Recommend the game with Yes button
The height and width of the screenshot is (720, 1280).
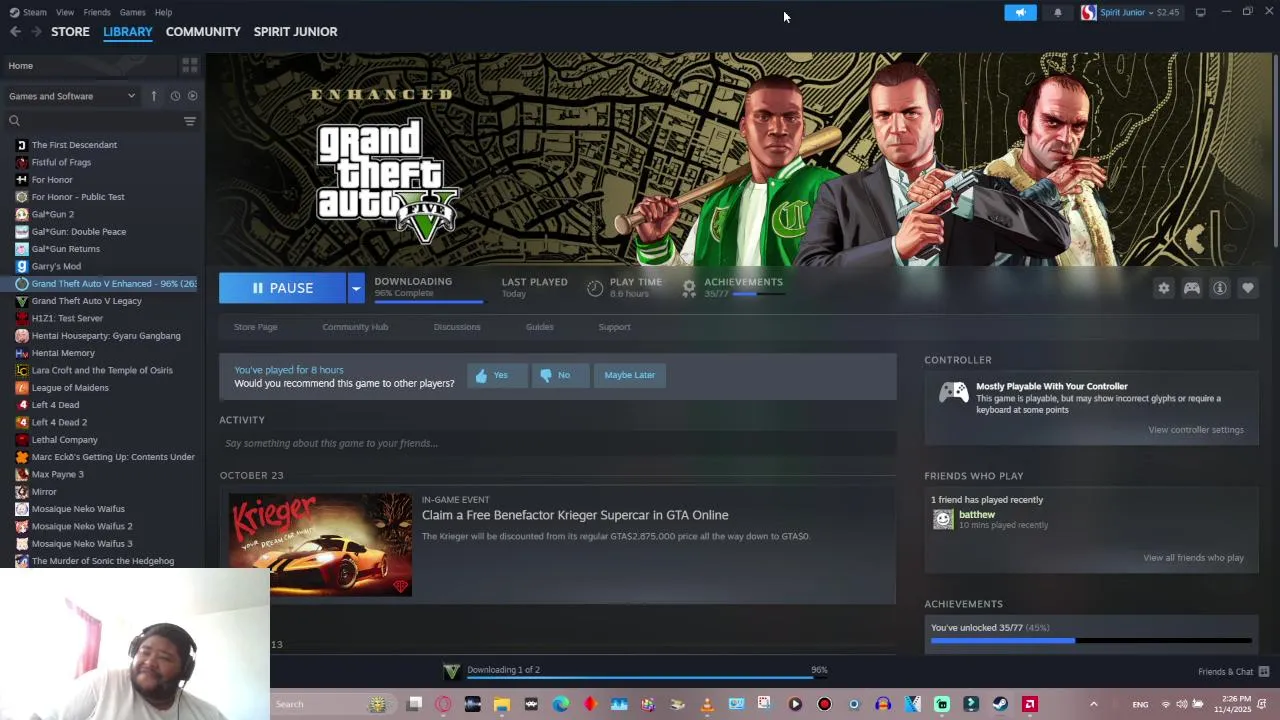pyautogui.click(x=496, y=375)
